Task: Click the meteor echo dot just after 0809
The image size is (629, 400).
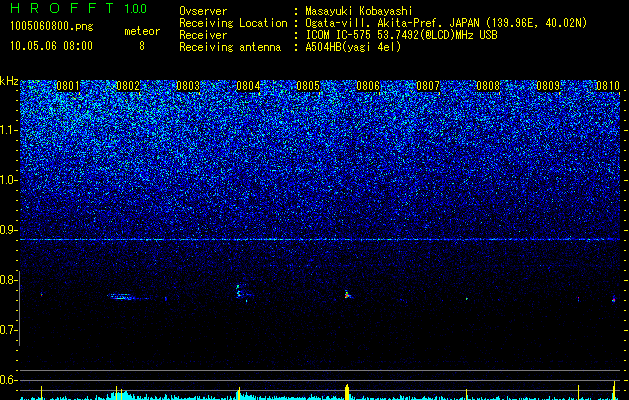Action: pos(578,299)
